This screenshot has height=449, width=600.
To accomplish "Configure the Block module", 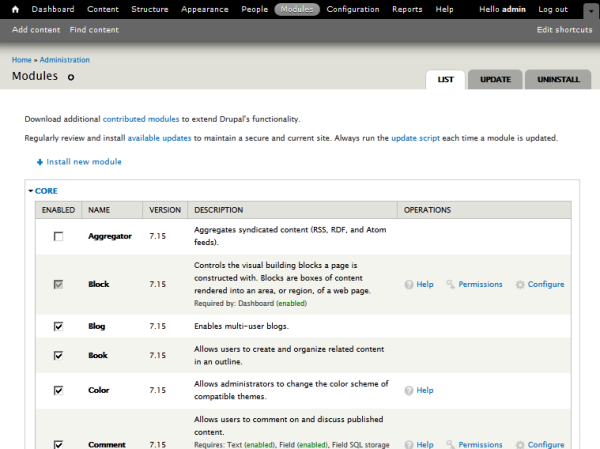I will pos(540,284).
